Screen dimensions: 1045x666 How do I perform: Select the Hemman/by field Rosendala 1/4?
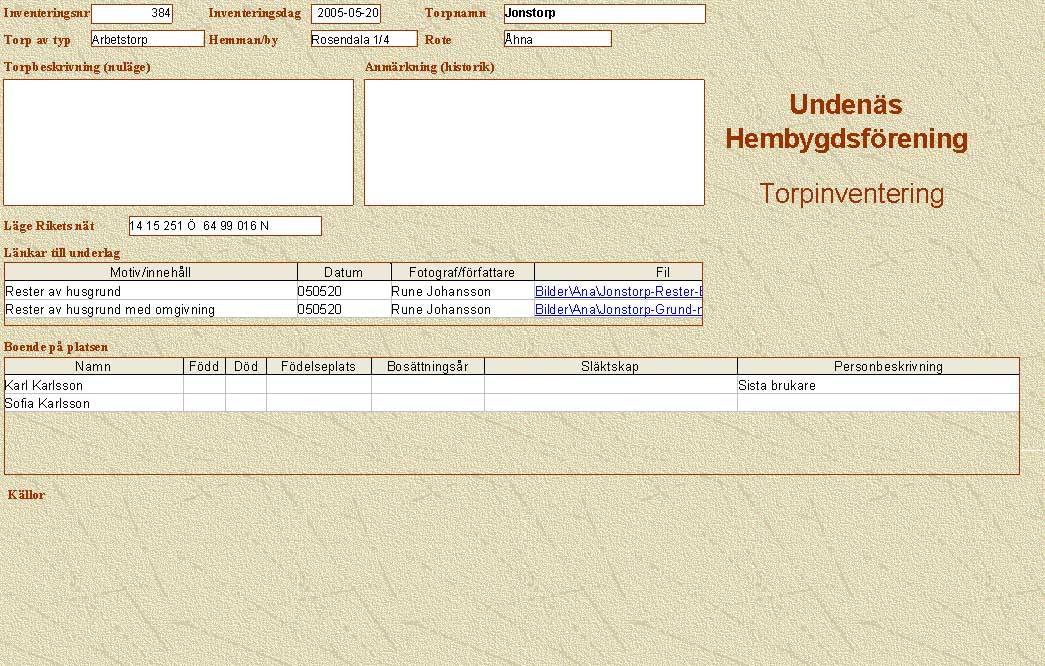click(363, 39)
